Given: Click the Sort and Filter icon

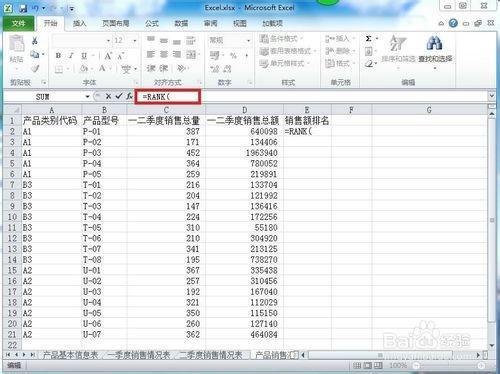Looking at the screenshot, I should pos(398,43).
